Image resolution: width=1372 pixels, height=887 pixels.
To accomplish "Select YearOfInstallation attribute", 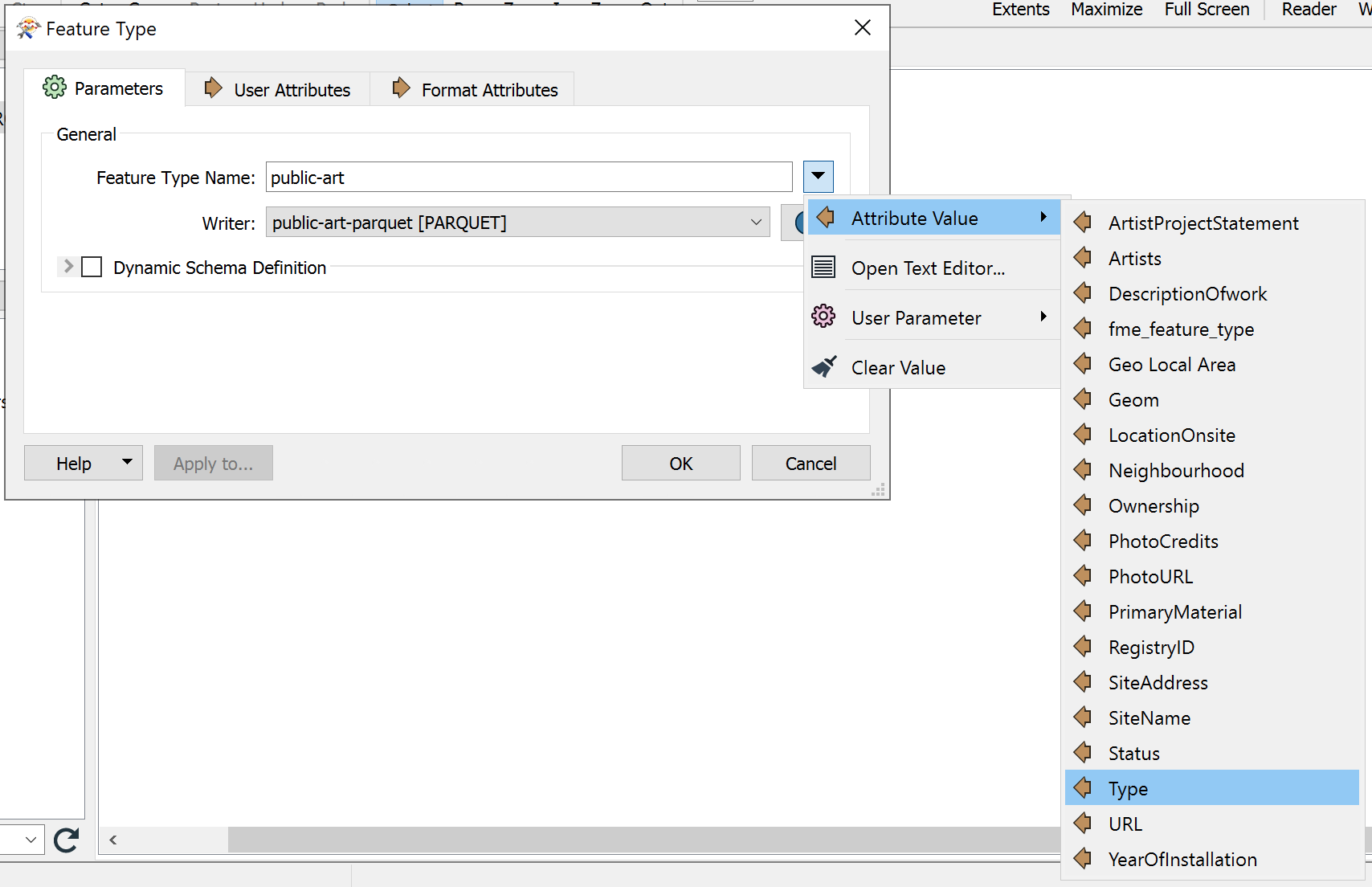I will (1211, 859).
